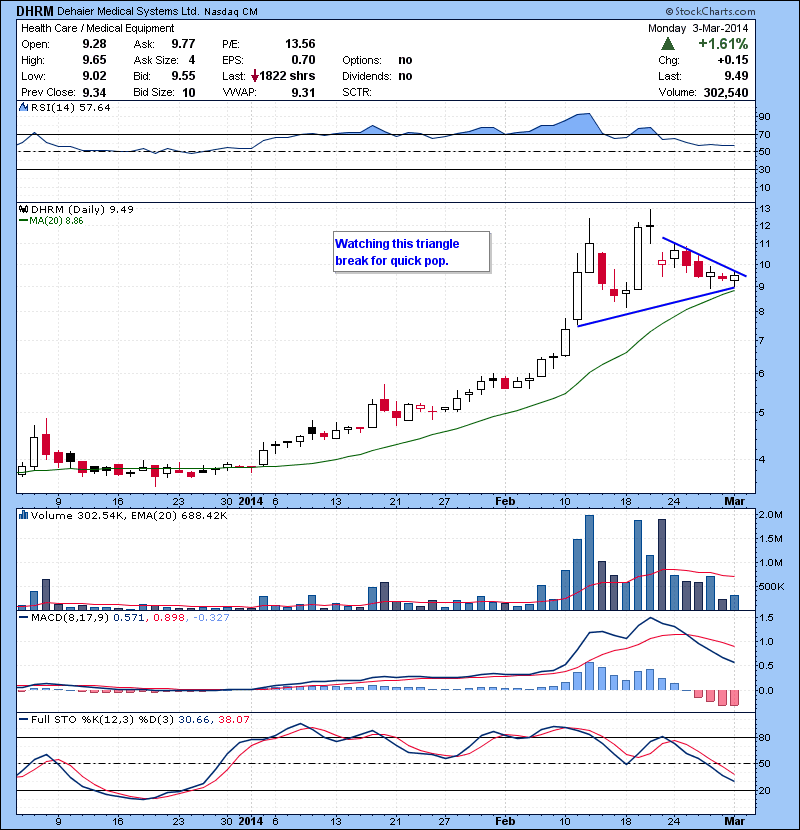This screenshot has width=800, height=830.
Task: Click the Volume 302.54K, EMA(20) legend
Action: (129, 515)
